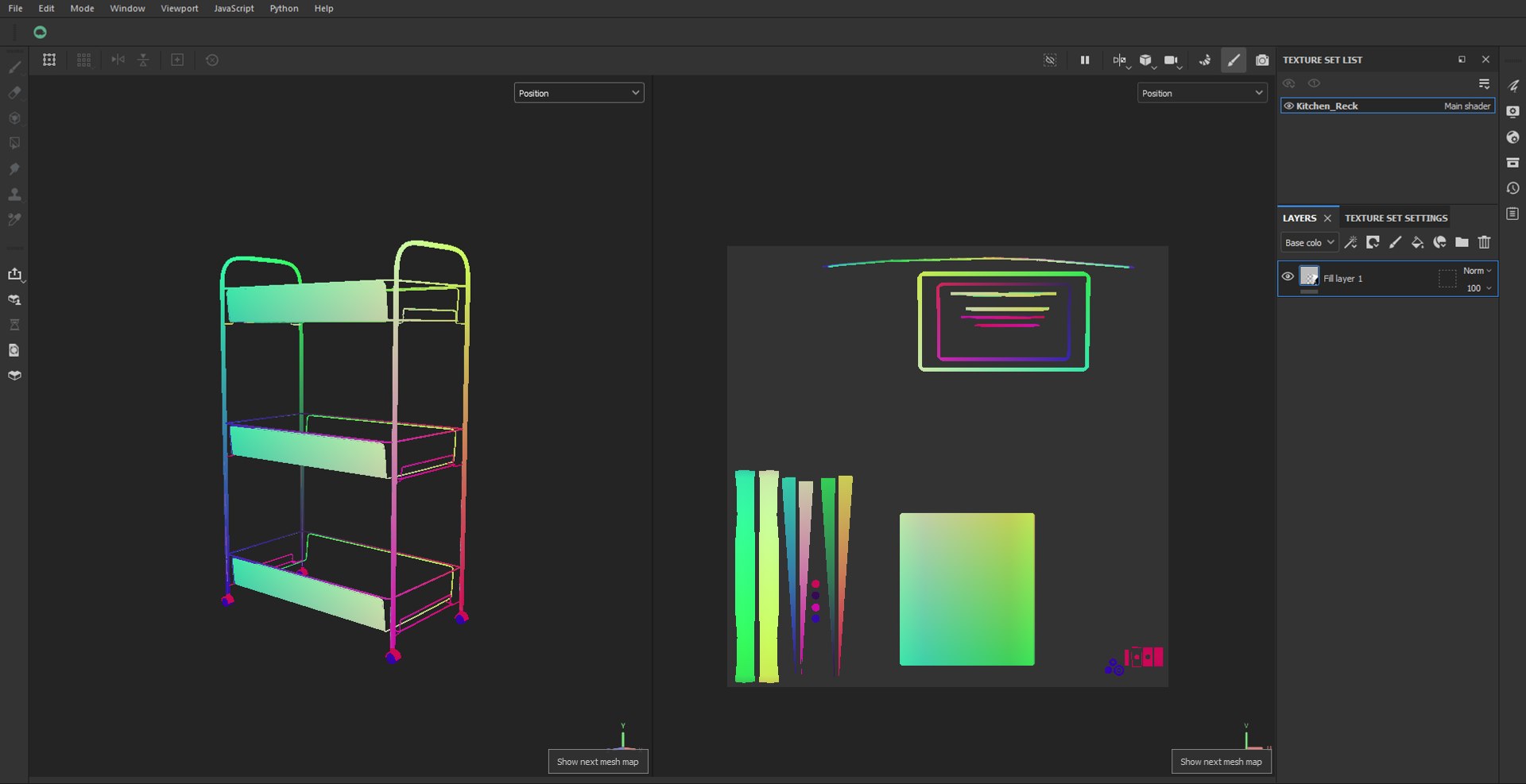Image resolution: width=1526 pixels, height=784 pixels.
Task: Click the dotted grid icon in viewport toolbar
Action: tap(83, 60)
